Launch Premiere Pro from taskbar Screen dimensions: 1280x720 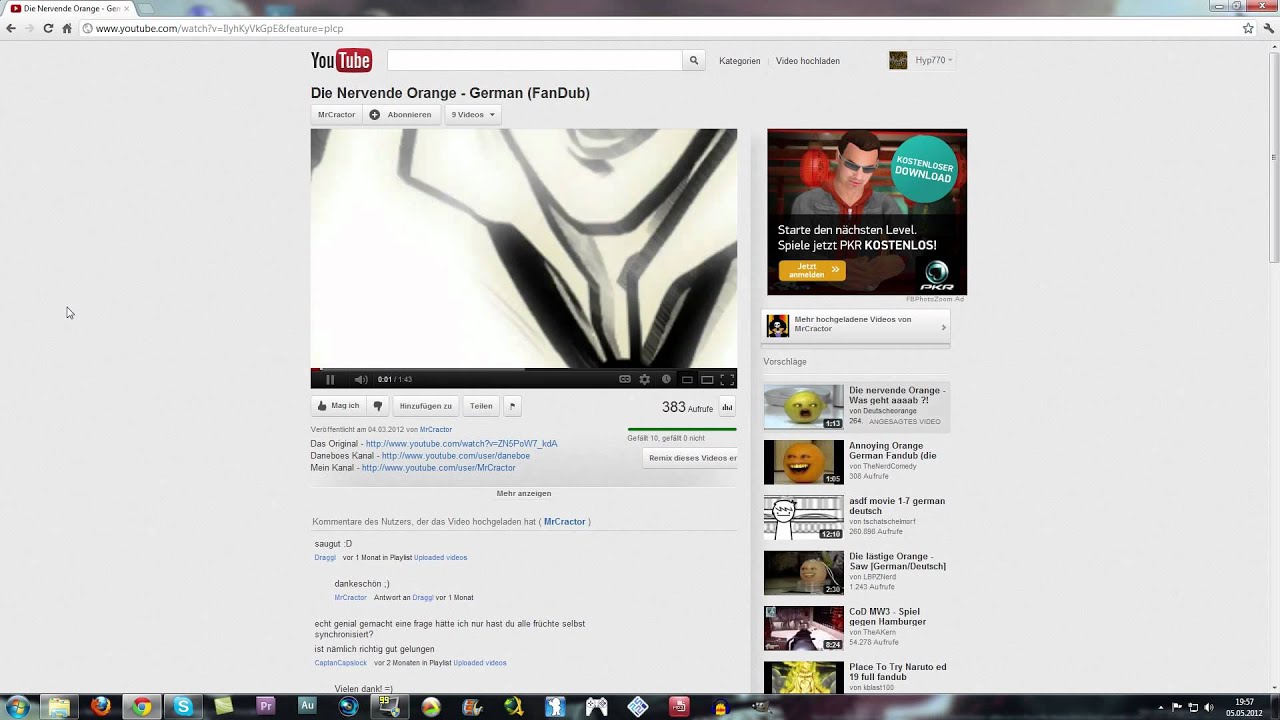266,707
